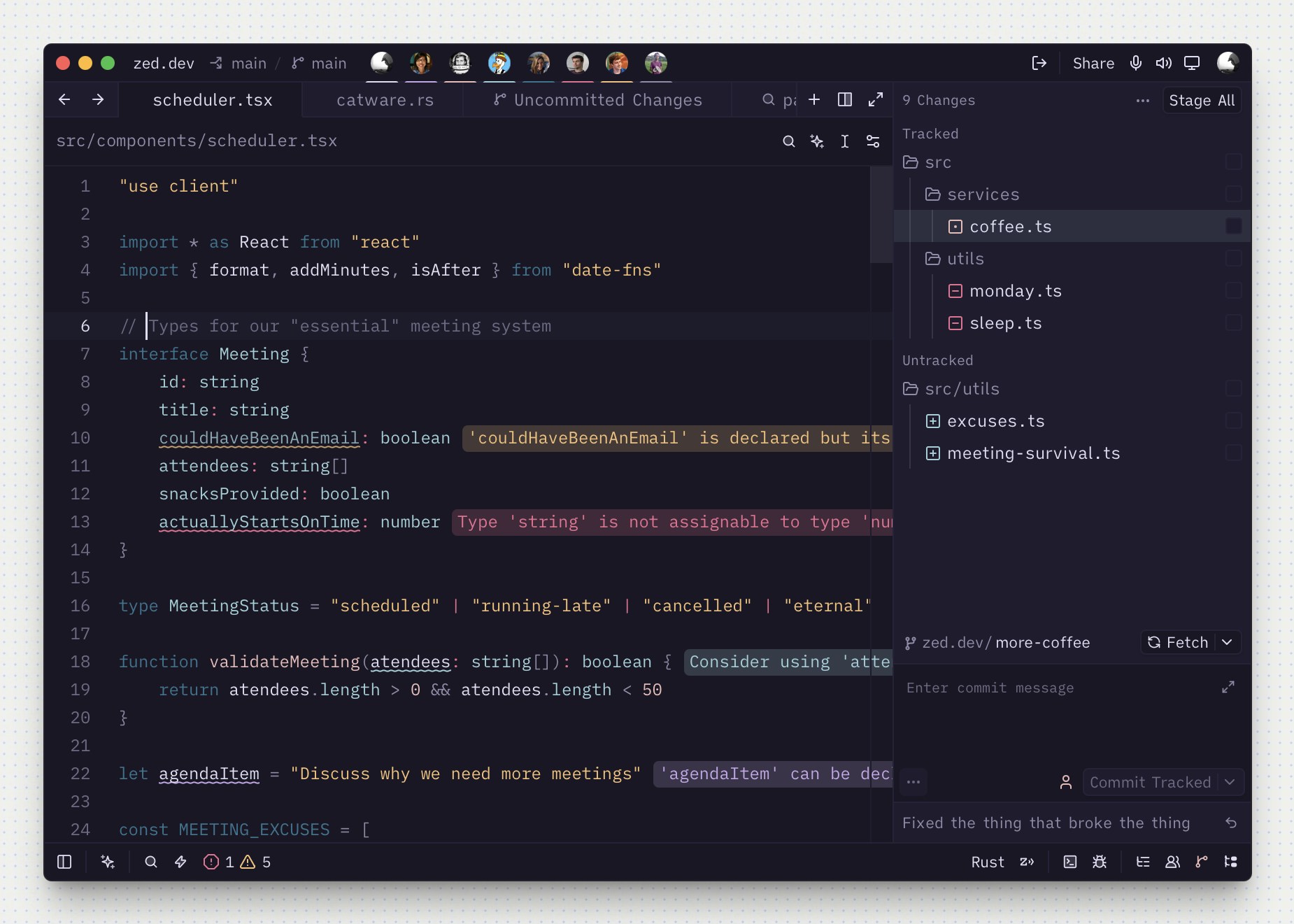Open Uncommitted Changes tab
1294x924 pixels.
click(x=598, y=100)
